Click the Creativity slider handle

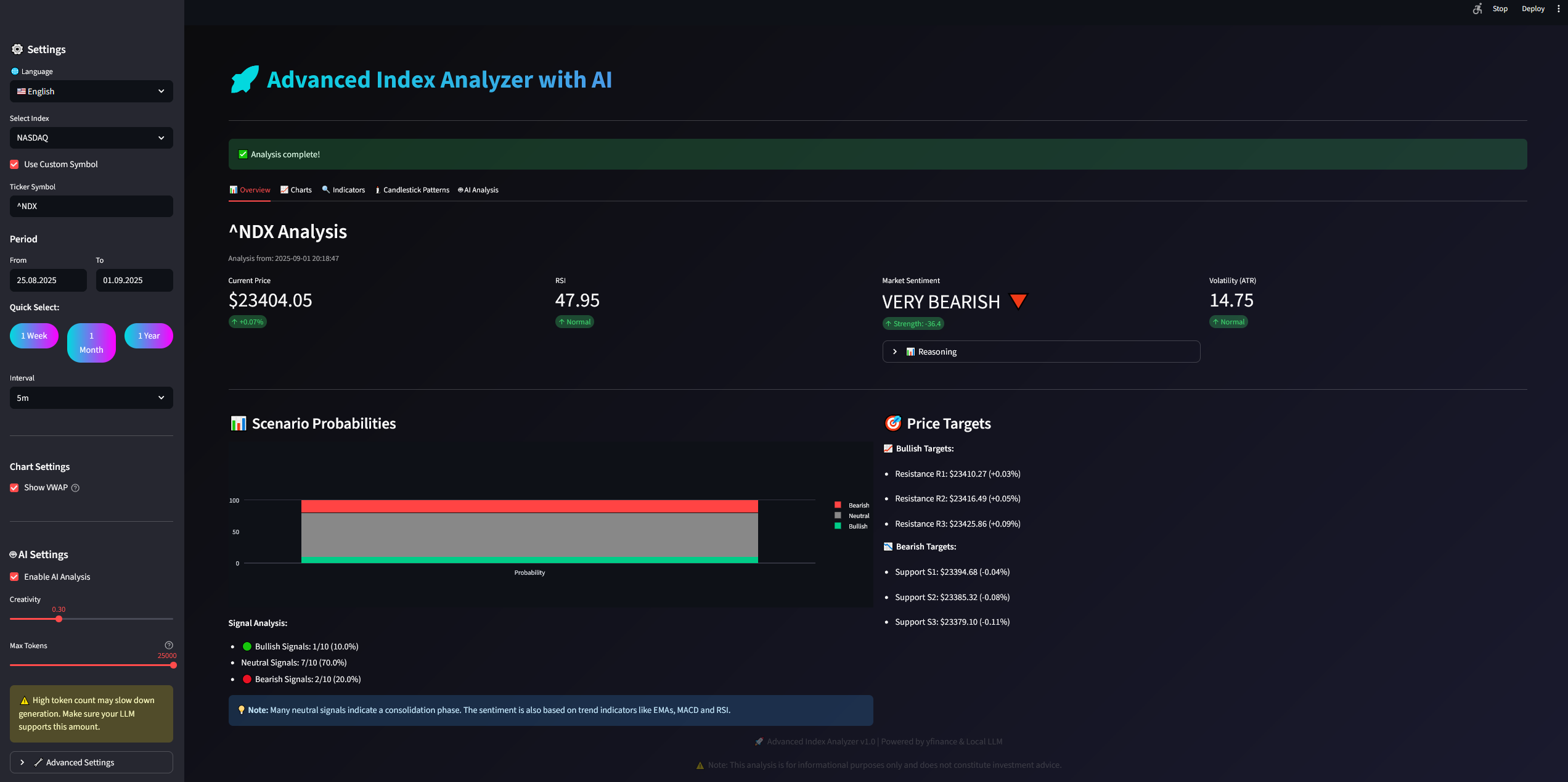pos(59,619)
